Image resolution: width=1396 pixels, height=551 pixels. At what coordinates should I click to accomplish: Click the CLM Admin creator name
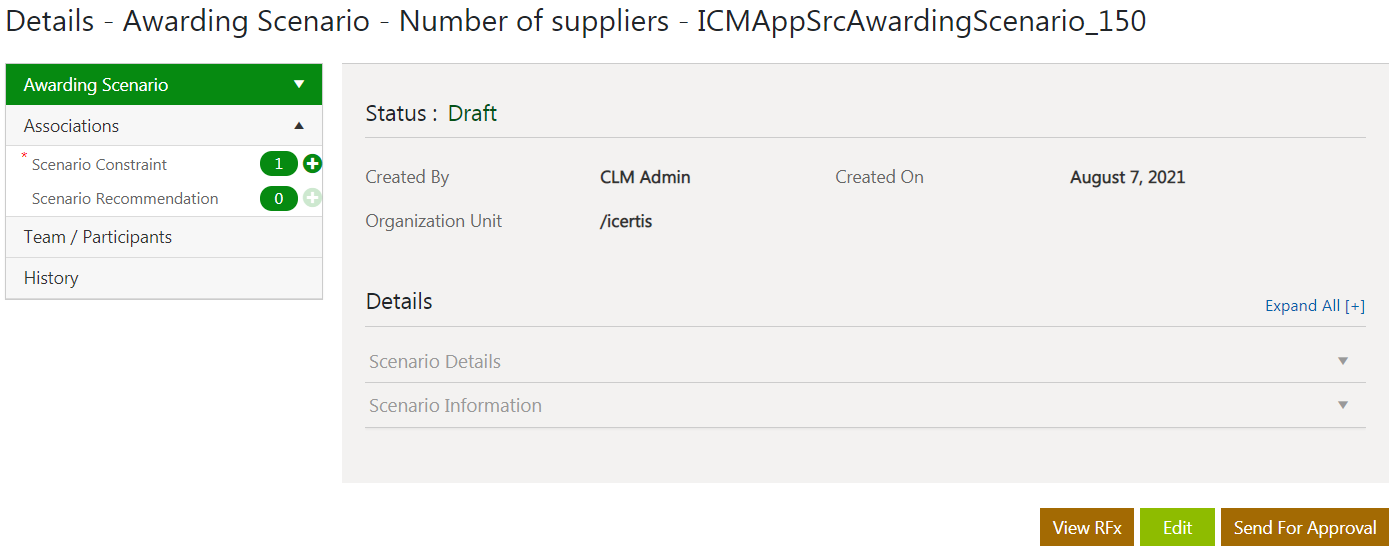coord(645,177)
